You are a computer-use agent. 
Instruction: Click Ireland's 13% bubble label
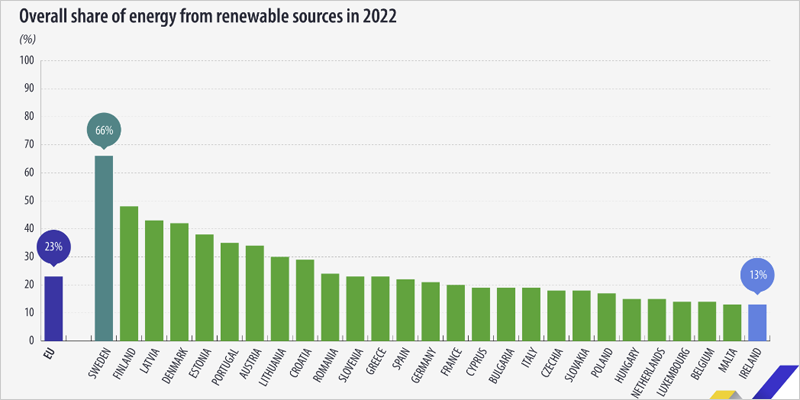coord(758,275)
